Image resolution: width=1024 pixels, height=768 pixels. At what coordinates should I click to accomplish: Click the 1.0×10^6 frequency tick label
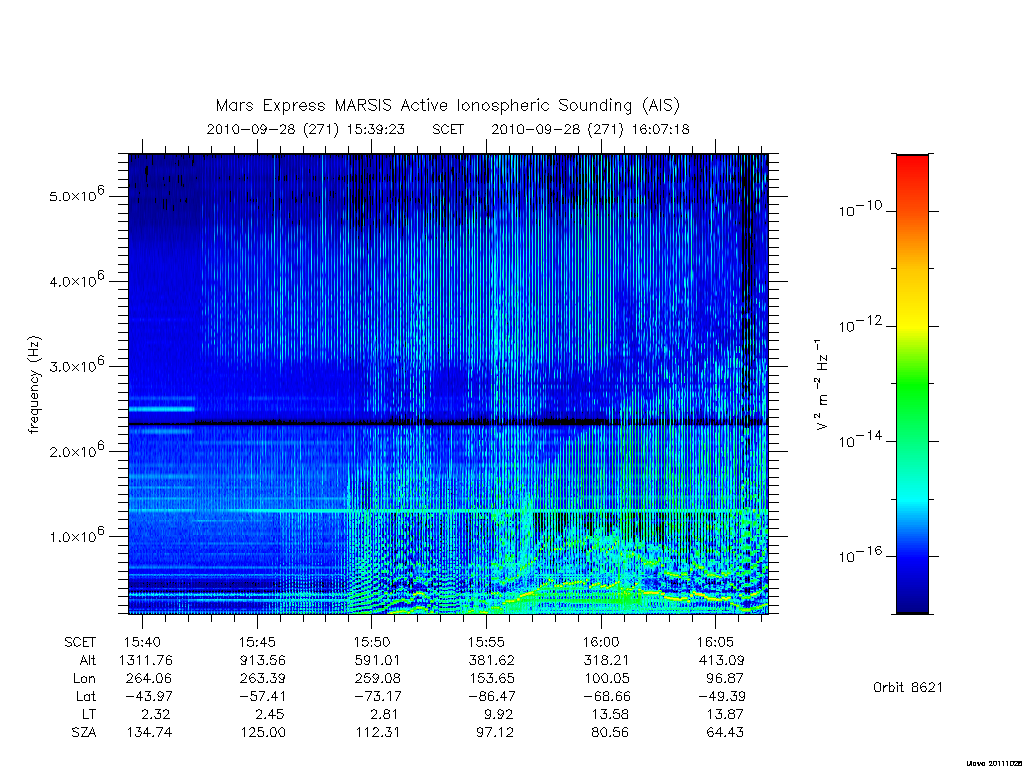click(x=77, y=534)
